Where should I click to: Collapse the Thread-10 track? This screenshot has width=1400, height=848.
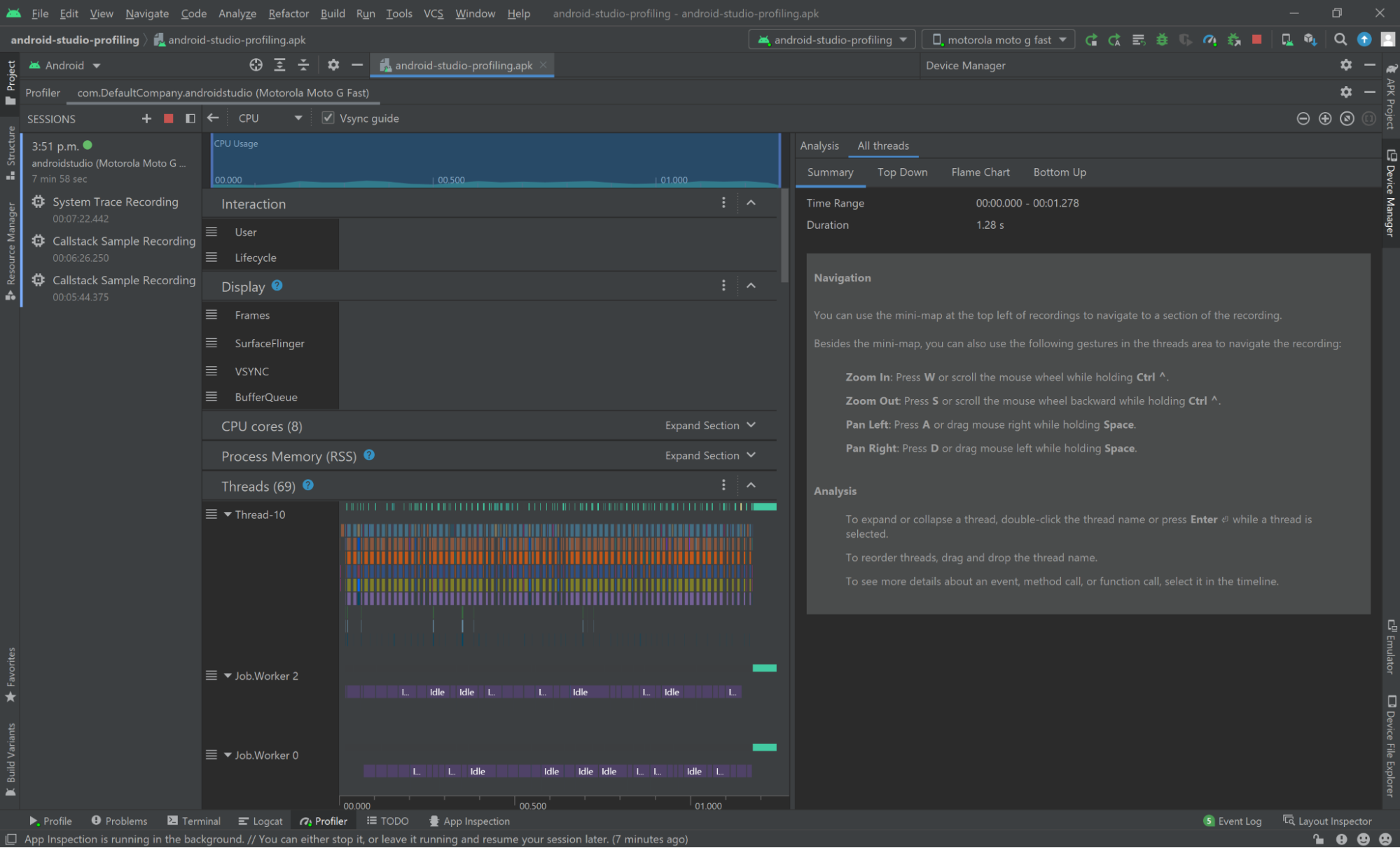point(228,515)
